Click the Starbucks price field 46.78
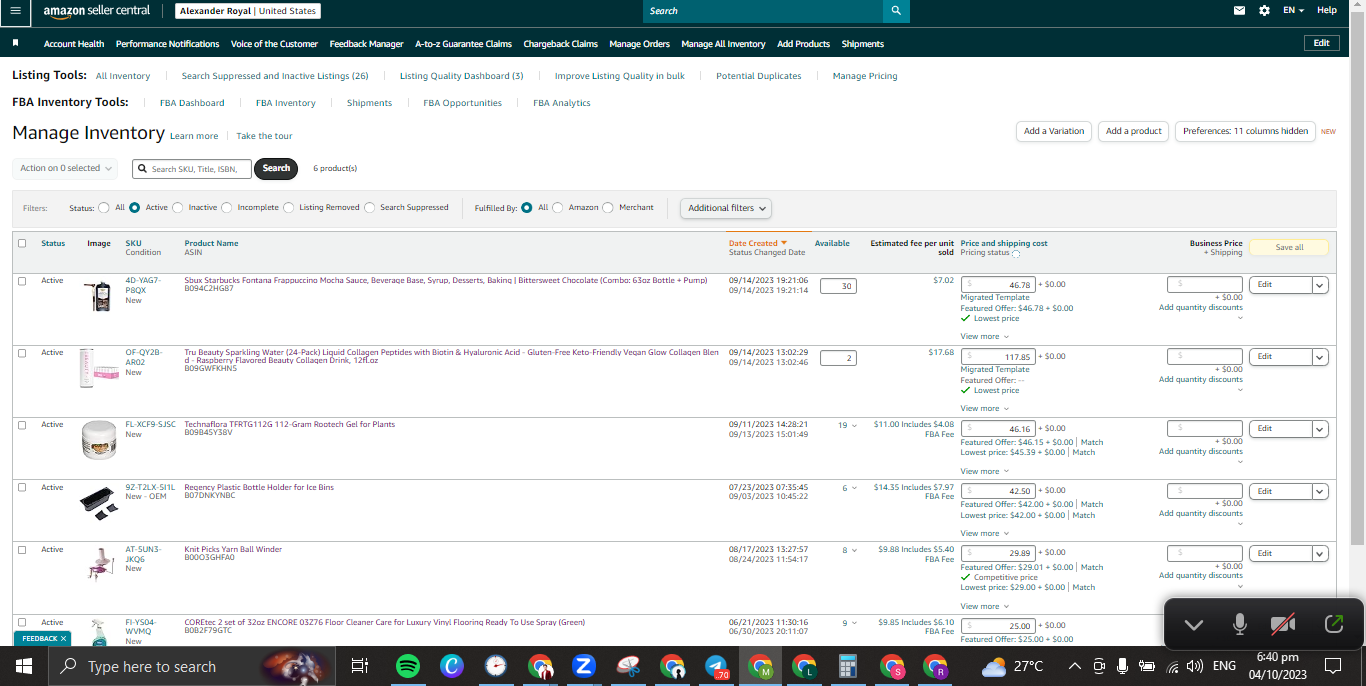The image size is (1366, 686). [998, 285]
